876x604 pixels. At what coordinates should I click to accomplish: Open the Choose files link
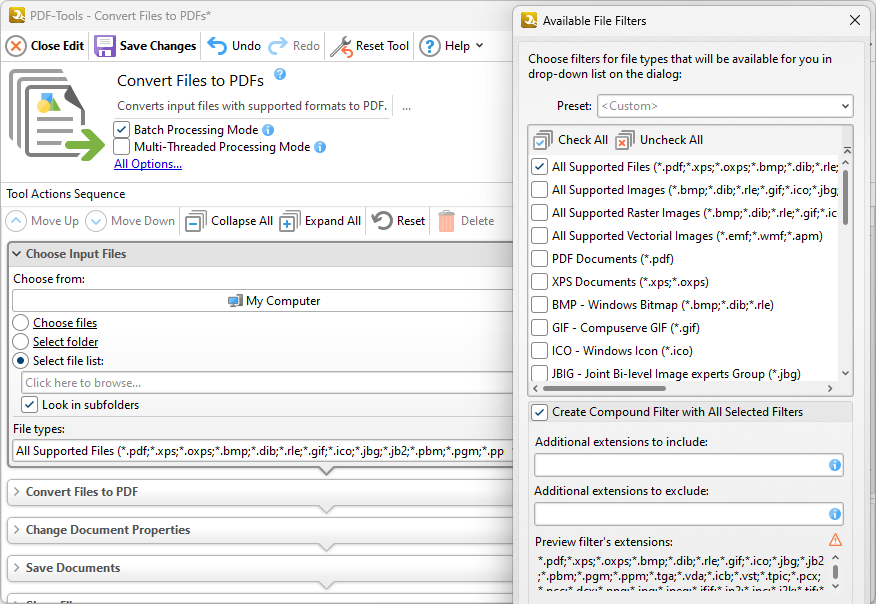pyautogui.click(x=65, y=323)
